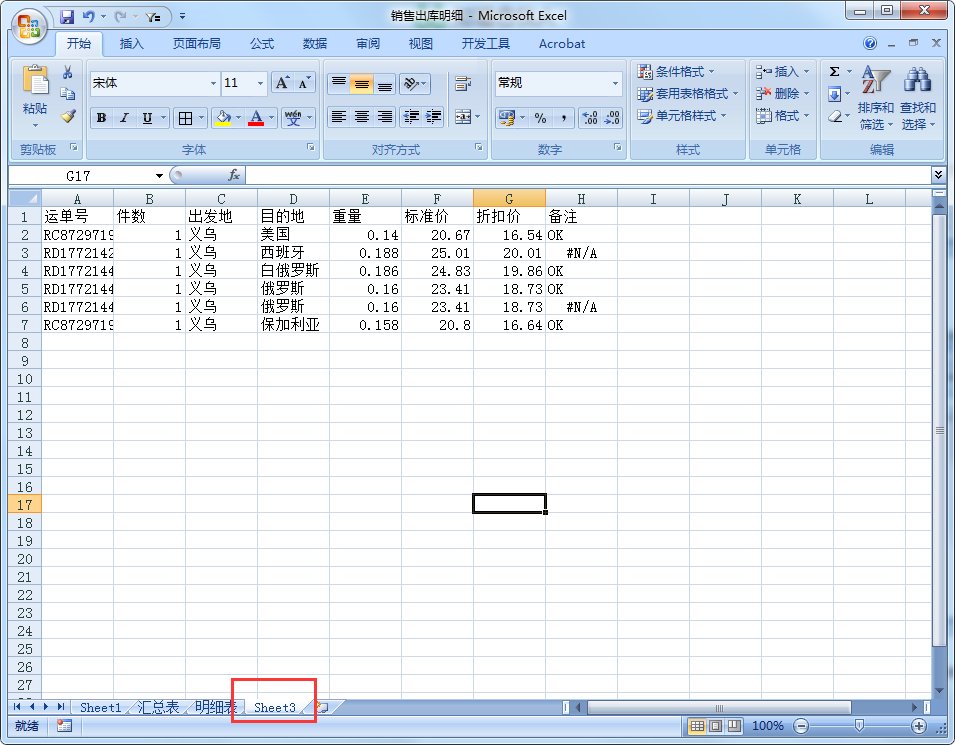955x745 pixels.
Task: Click the font color red swatch button
Action: tap(256, 118)
